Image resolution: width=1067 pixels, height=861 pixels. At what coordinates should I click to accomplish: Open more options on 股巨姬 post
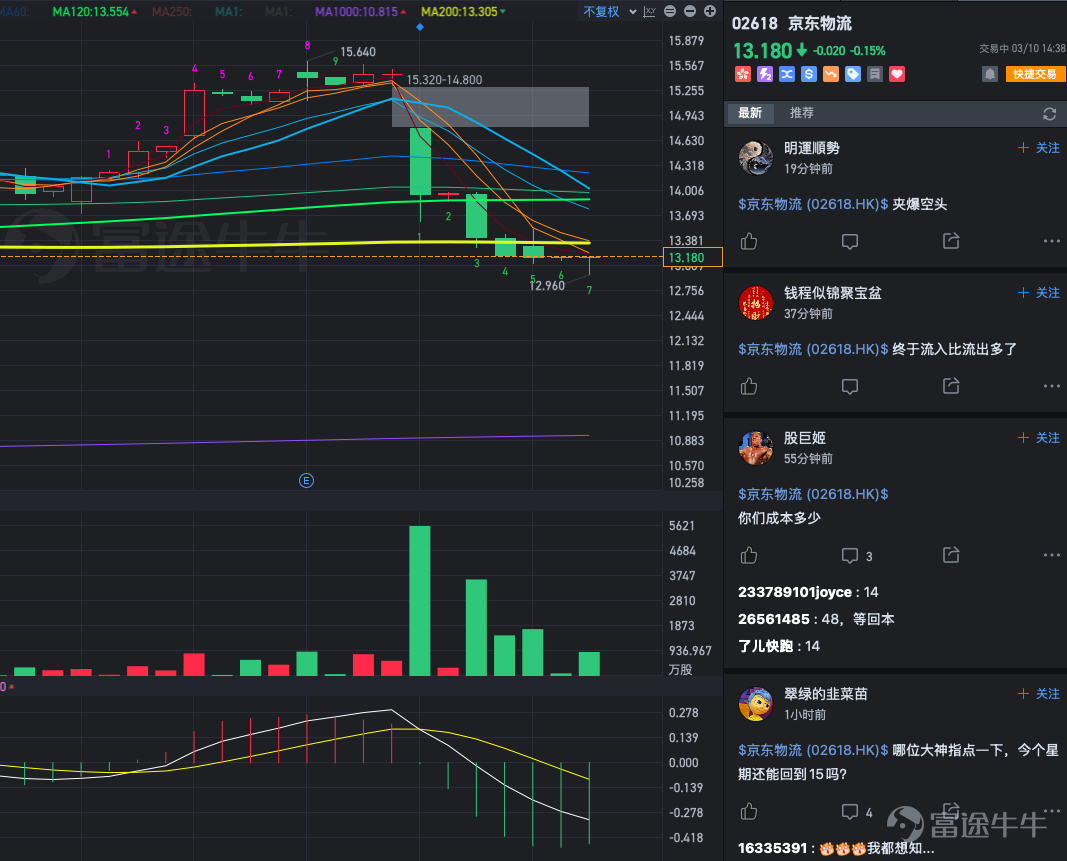click(x=1051, y=555)
